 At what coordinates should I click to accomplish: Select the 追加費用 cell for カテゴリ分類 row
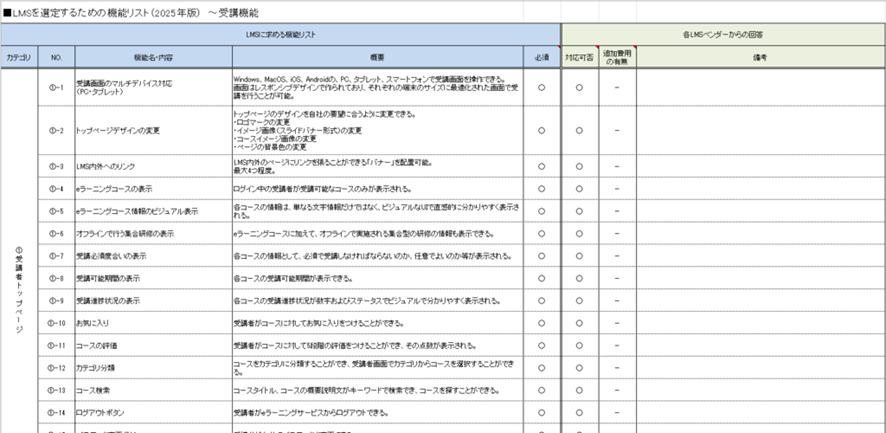(x=617, y=367)
